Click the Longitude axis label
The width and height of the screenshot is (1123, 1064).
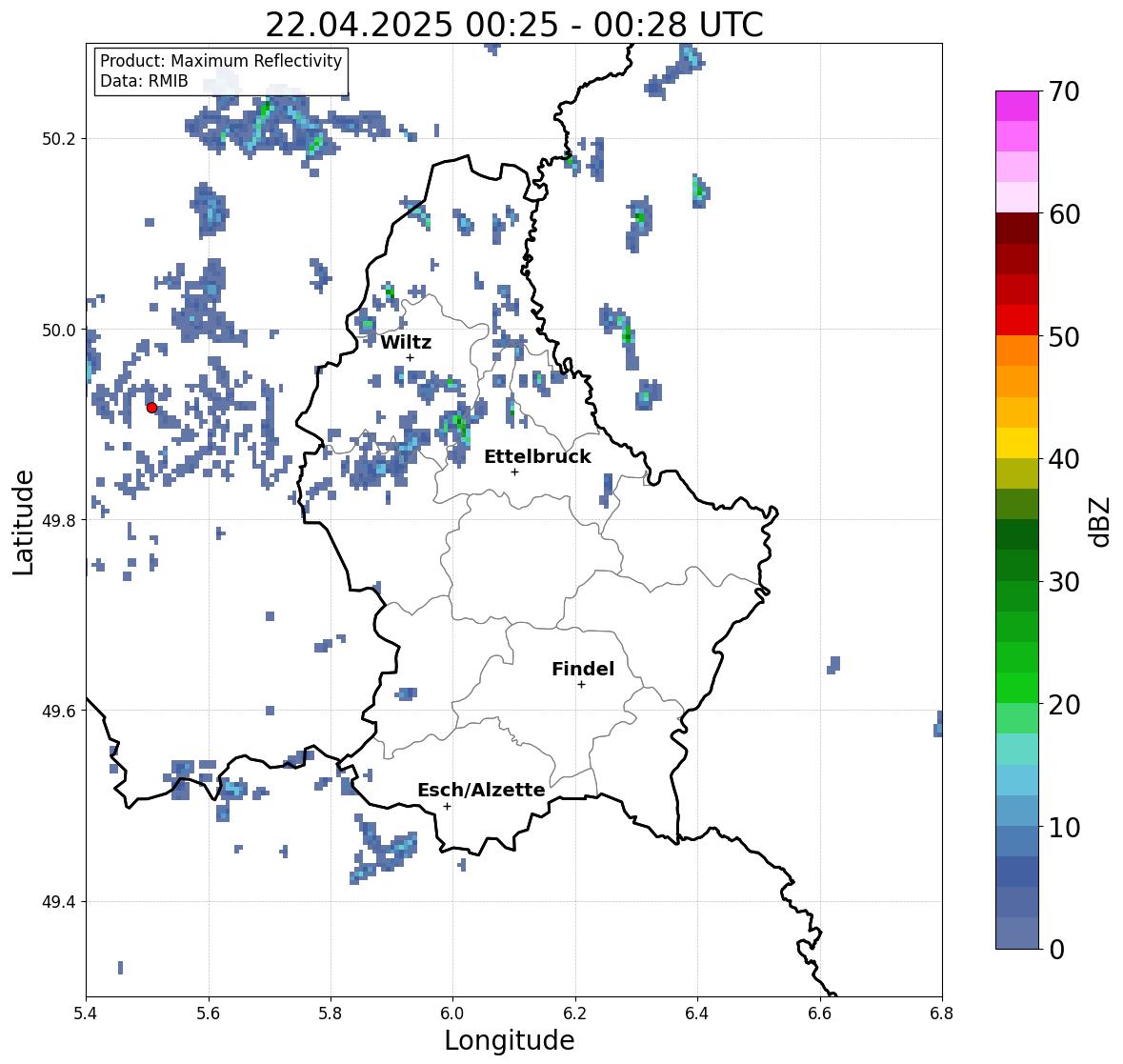pyautogui.click(x=510, y=1040)
